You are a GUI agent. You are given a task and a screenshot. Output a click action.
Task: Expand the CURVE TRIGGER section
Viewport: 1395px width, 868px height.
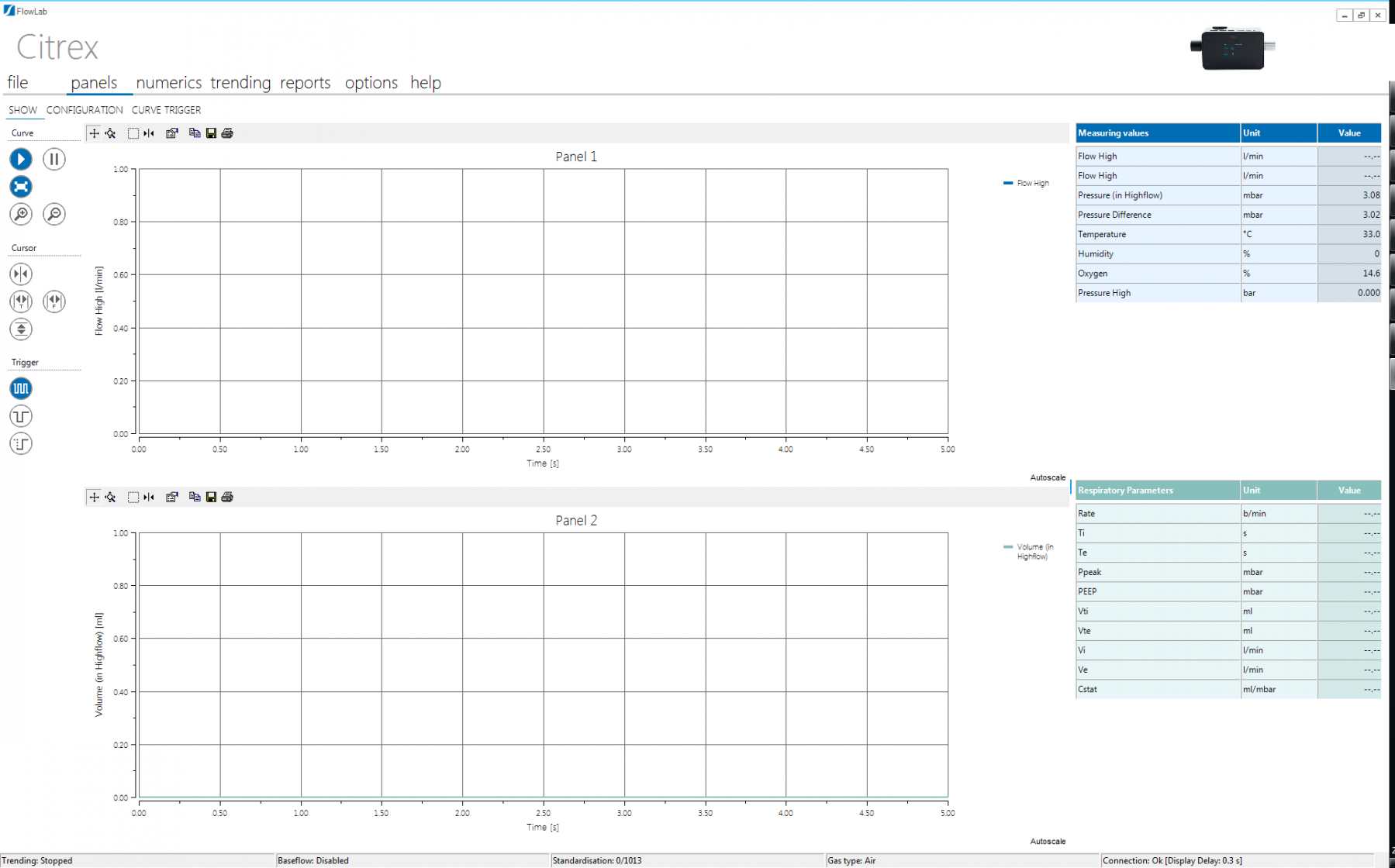pyautogui.click(x=166, y=109)
